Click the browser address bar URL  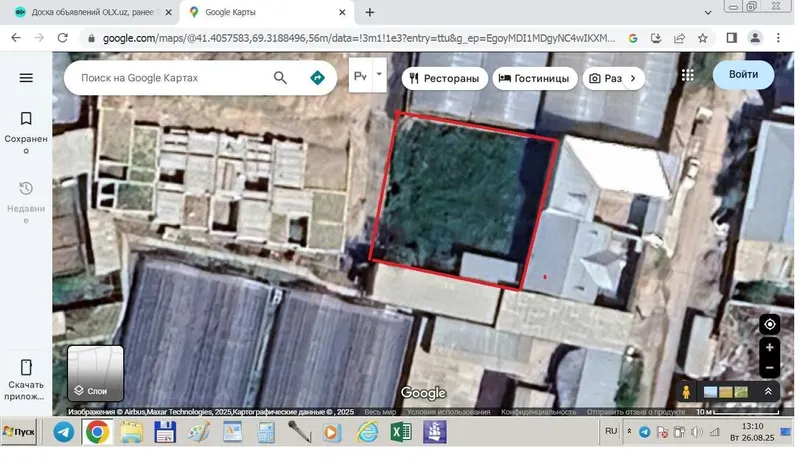[359, 38]
